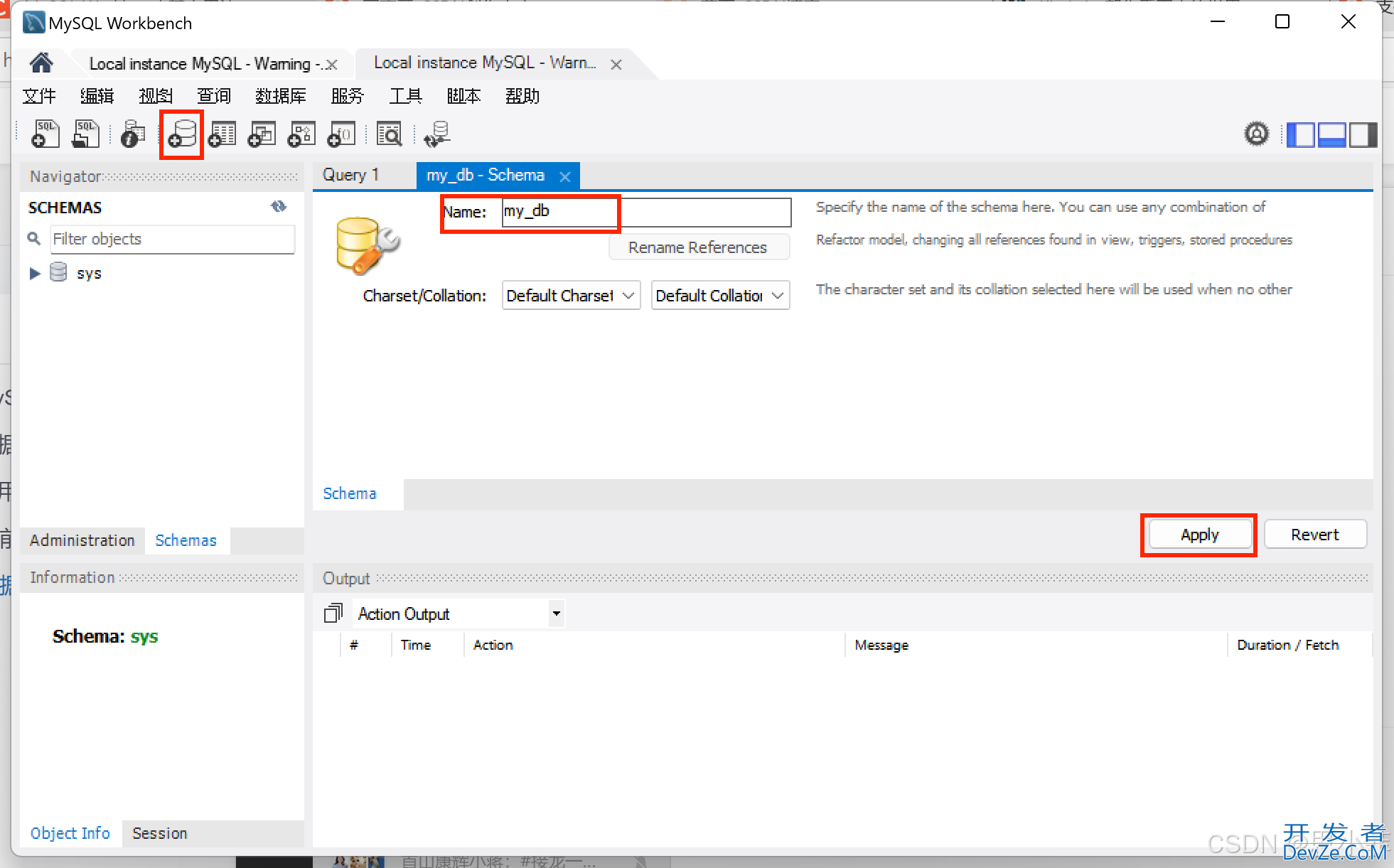Open the Workbench preferences gear icon
This screenshot has height=868, width=1394.
(1256, 134)
